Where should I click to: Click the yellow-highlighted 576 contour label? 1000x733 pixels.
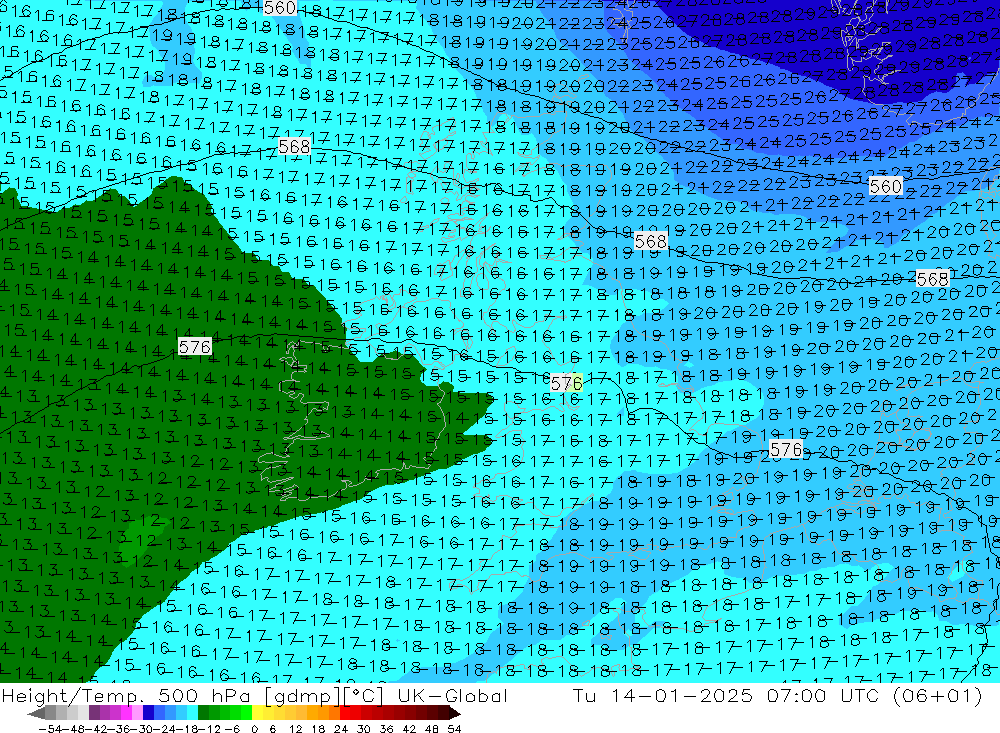point(566,383)
